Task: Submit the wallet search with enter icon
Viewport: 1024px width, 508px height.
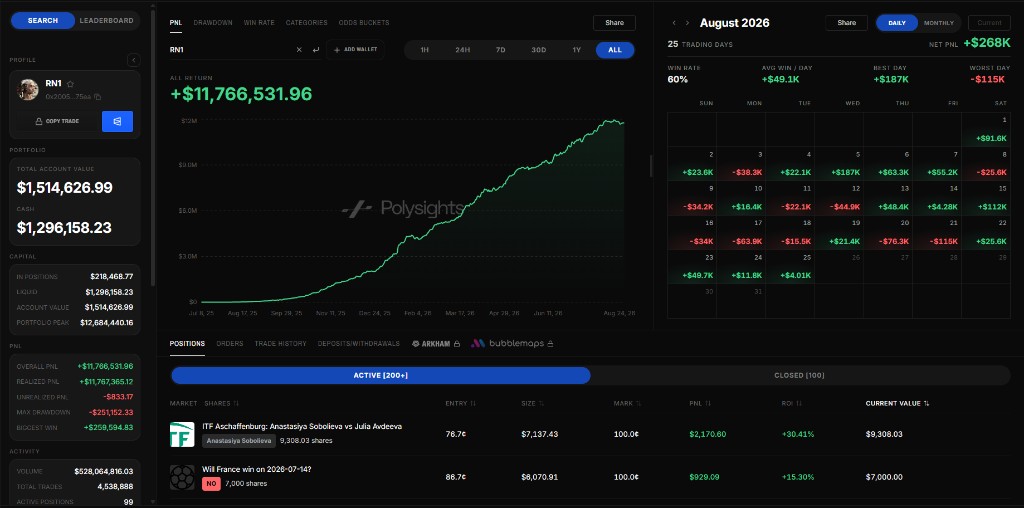Action: tap(315, 50)
